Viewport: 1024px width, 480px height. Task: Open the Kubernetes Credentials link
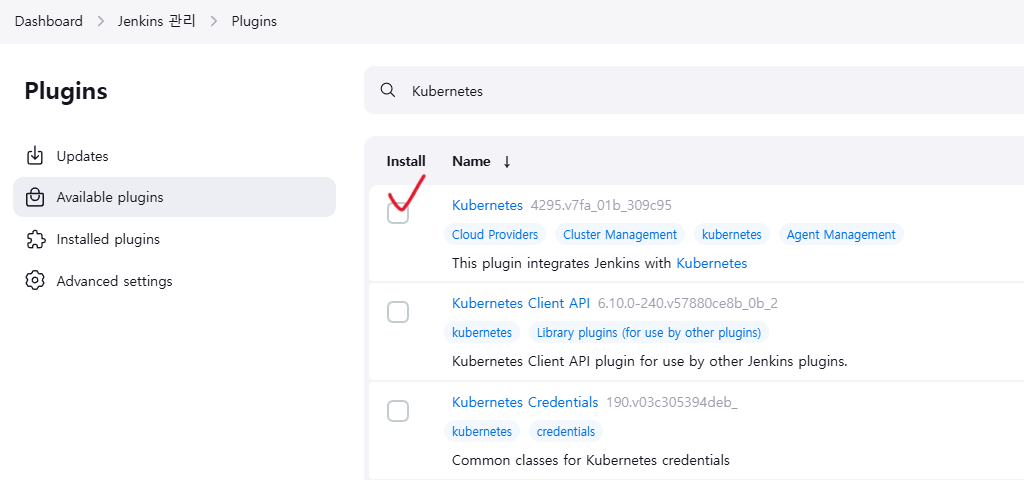click(x=525, y=402)
